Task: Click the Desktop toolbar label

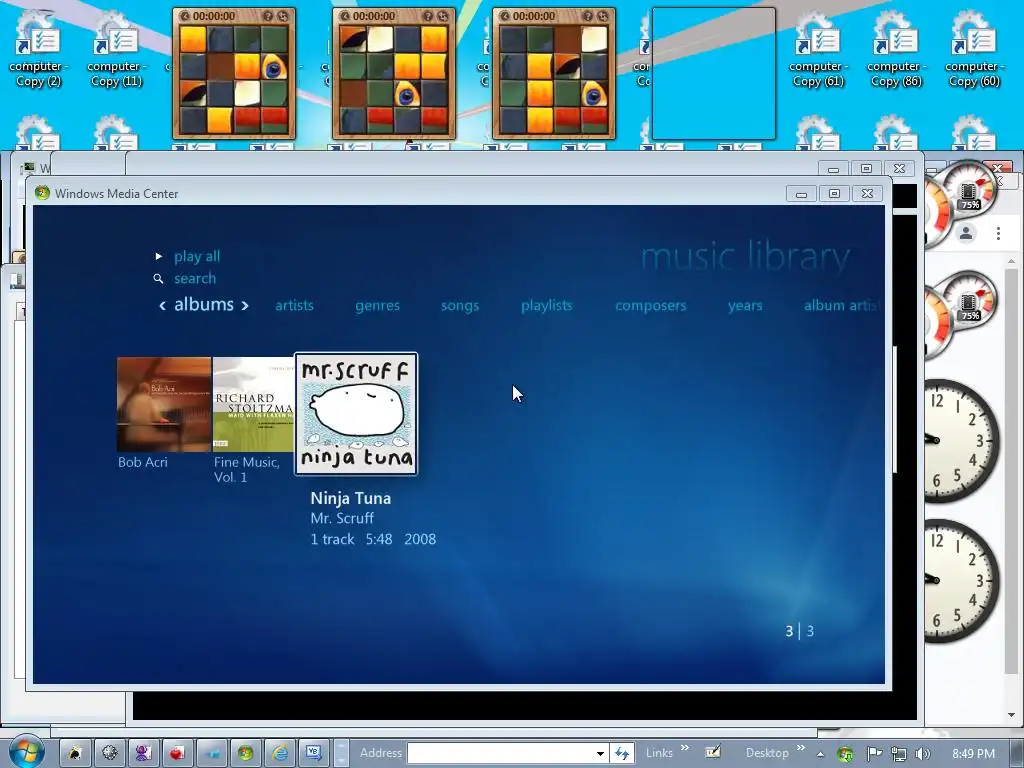Action: click(x=767, y=753)
